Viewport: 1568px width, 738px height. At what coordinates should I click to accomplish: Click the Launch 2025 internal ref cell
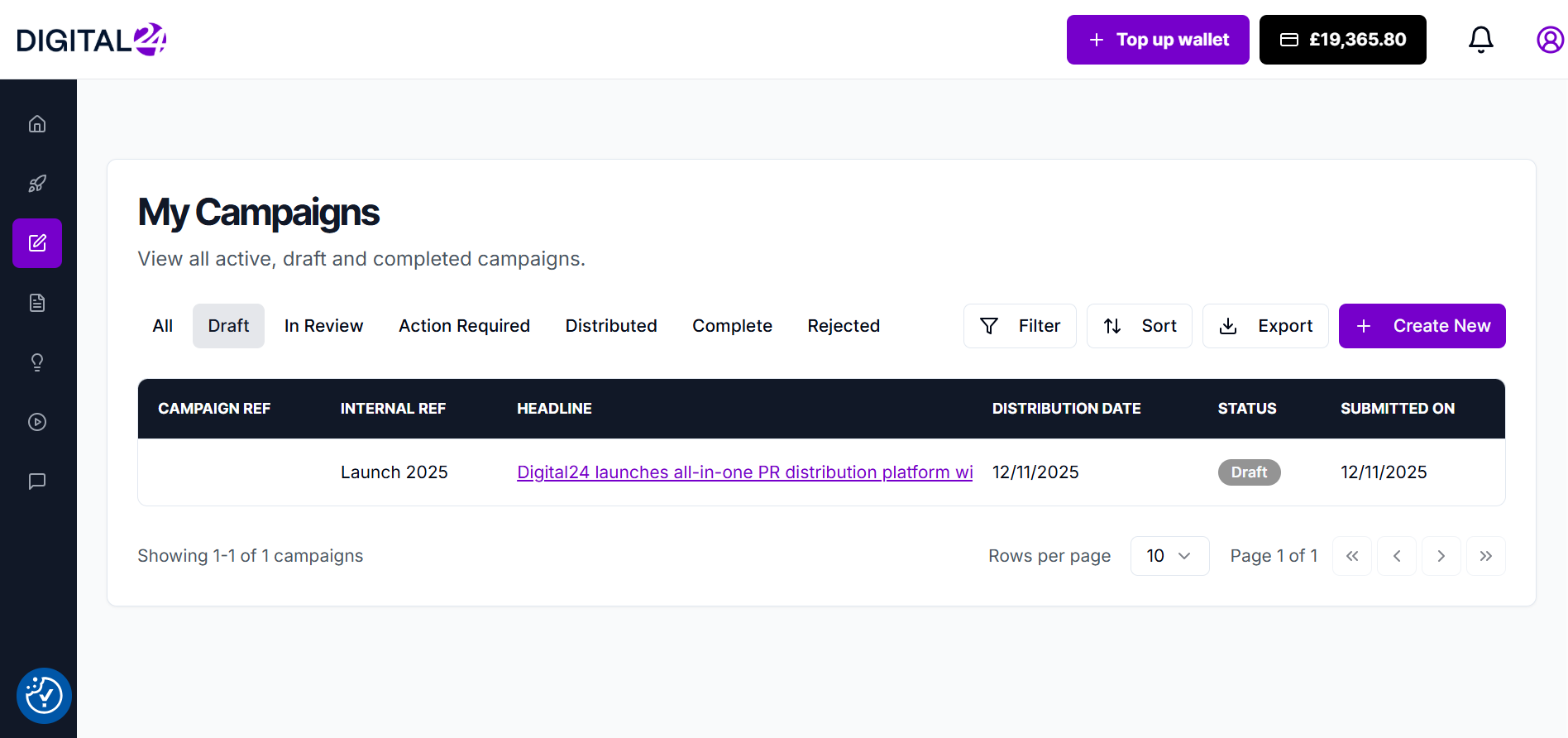394,472
